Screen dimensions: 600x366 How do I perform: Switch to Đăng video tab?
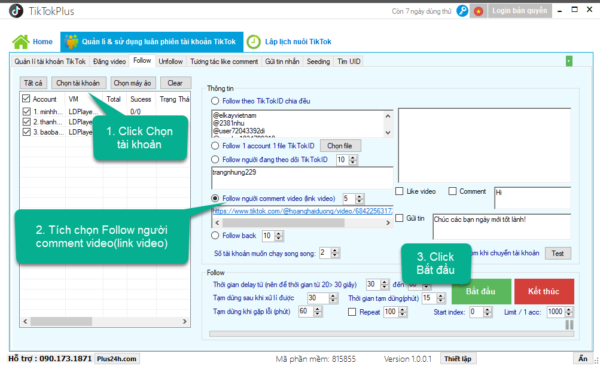(x=109, y=61)
